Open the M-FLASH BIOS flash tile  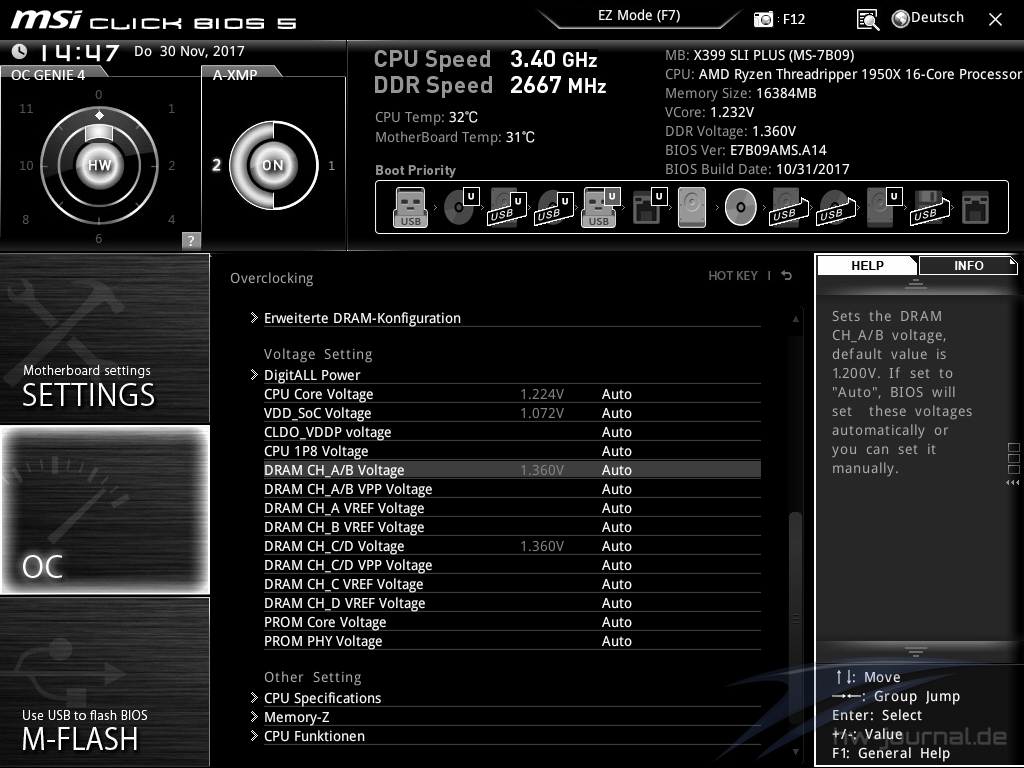pos(105,682)
